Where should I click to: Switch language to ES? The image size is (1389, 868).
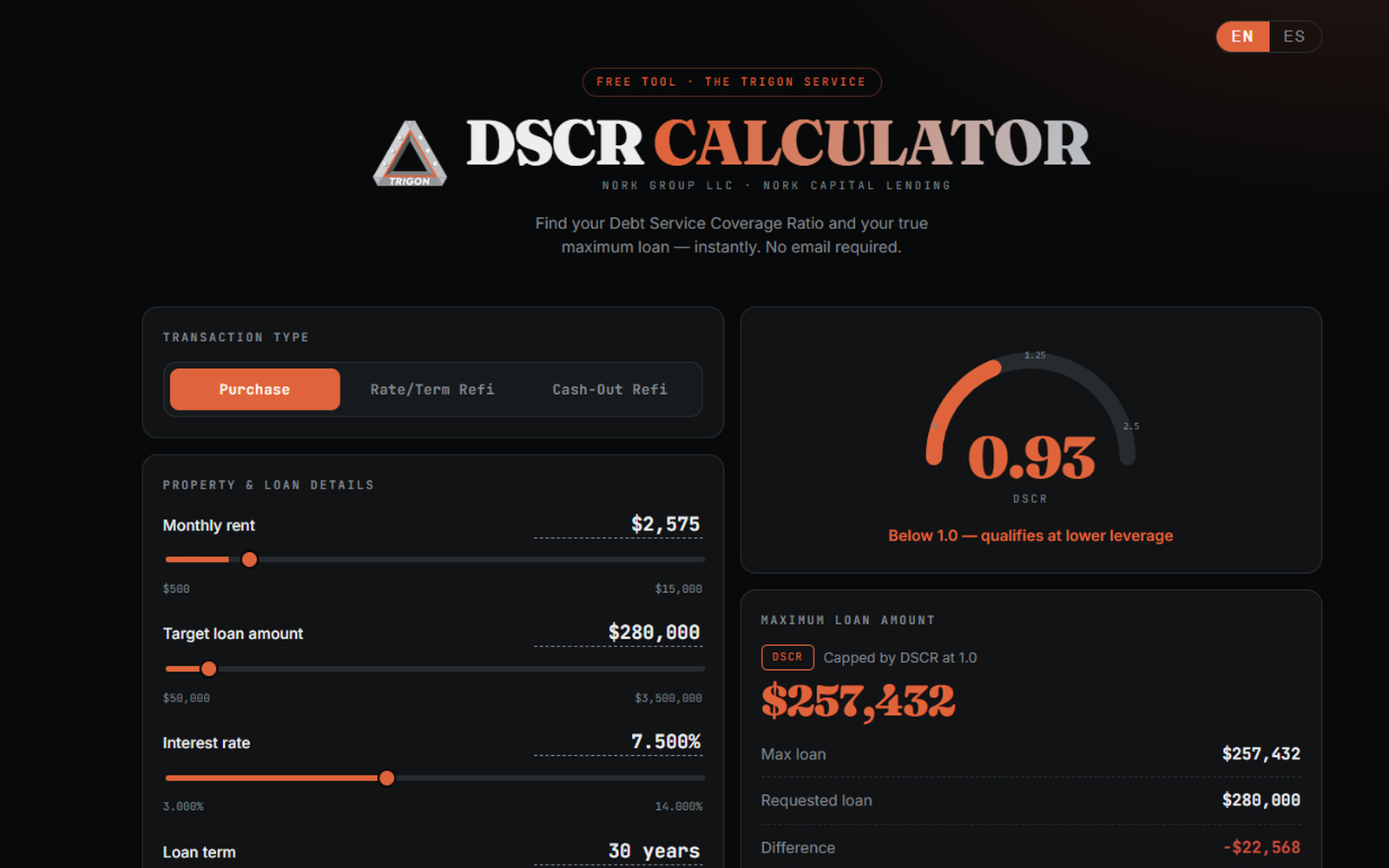(1294, 36)
